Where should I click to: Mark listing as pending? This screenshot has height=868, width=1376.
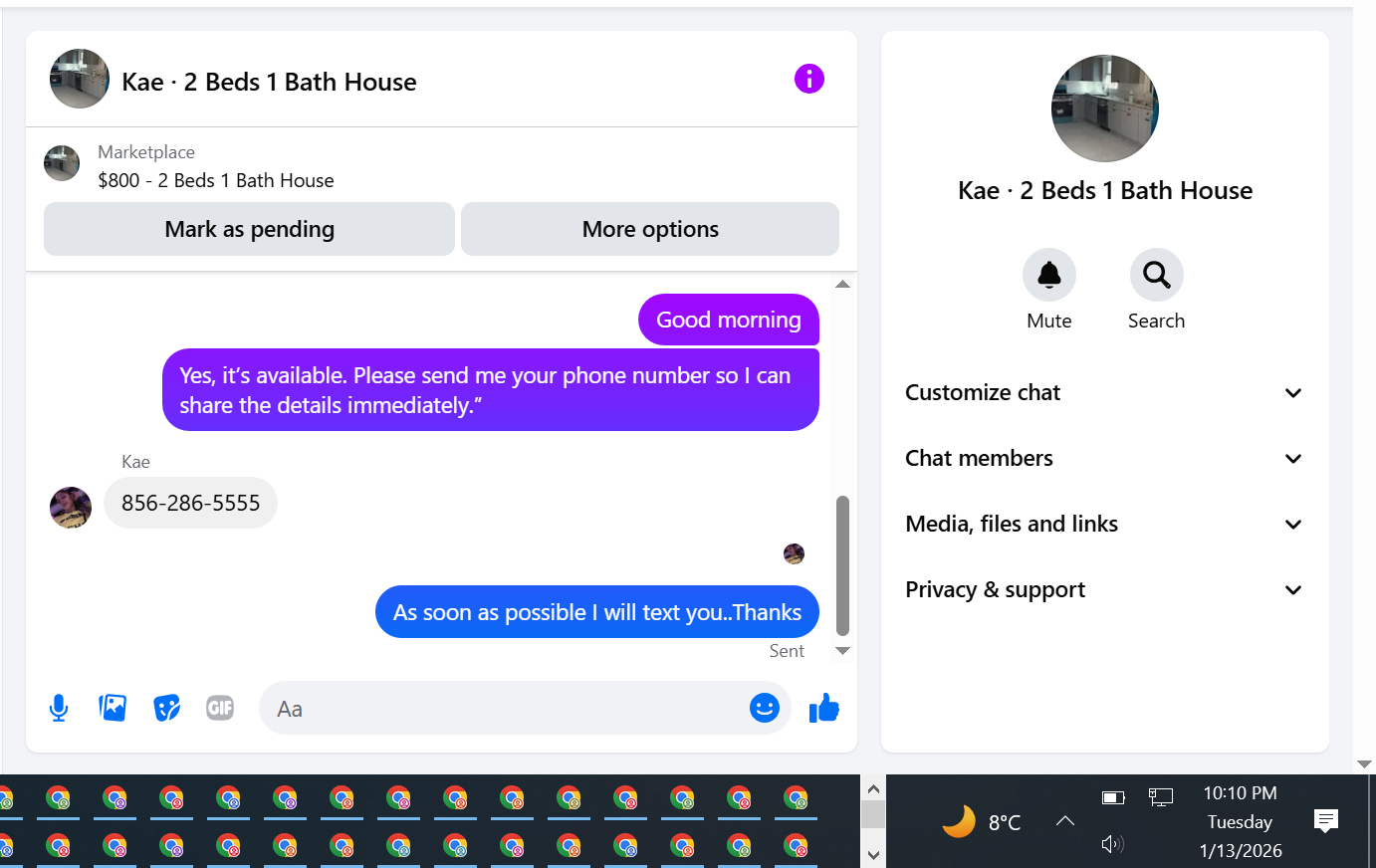click(249, 229)
